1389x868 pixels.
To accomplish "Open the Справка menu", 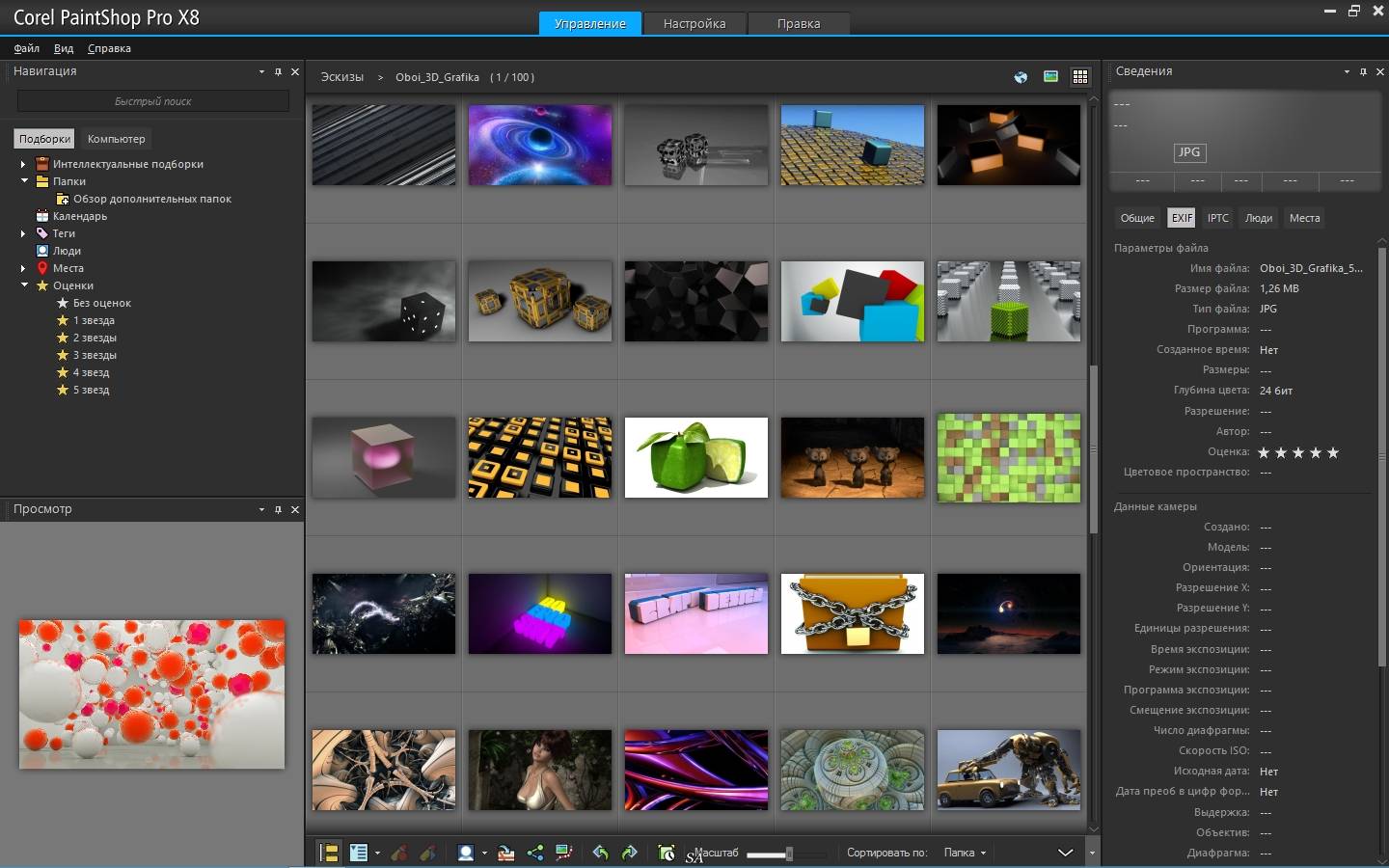I will point(109,48).
